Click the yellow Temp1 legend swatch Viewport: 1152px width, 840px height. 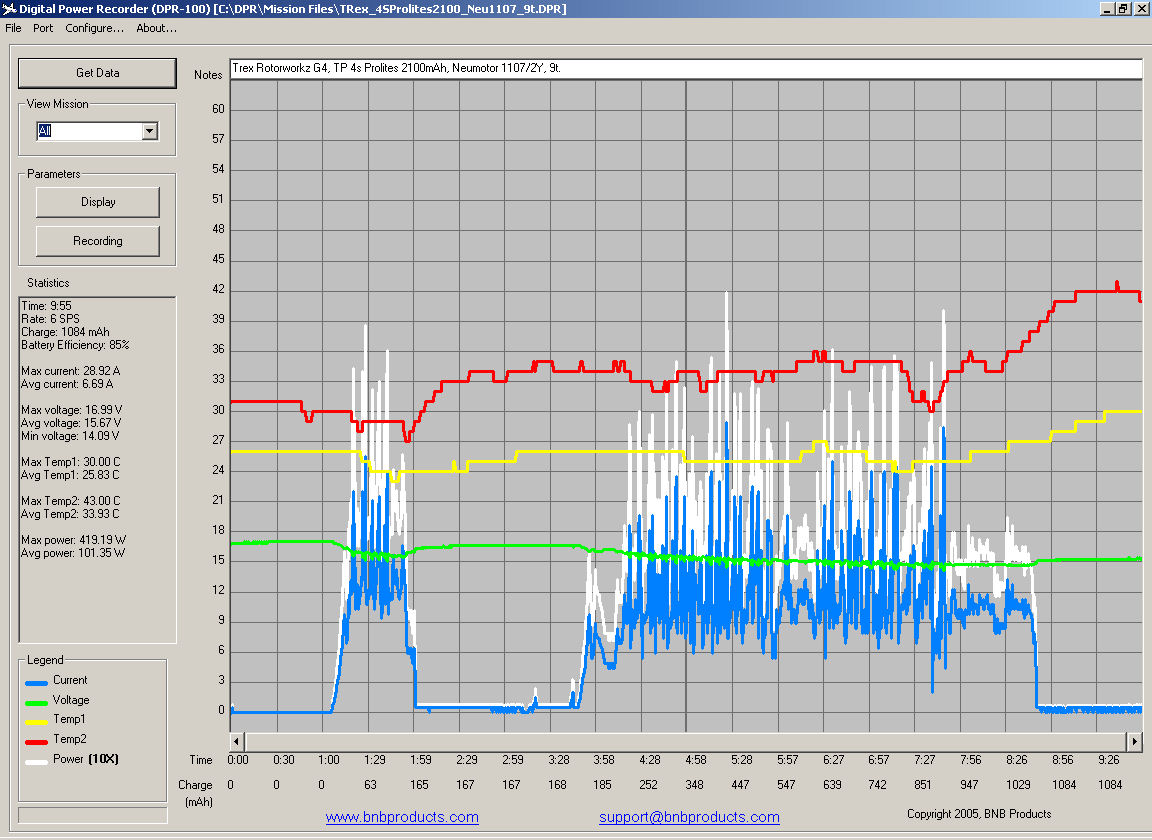[x=36, y=722]
